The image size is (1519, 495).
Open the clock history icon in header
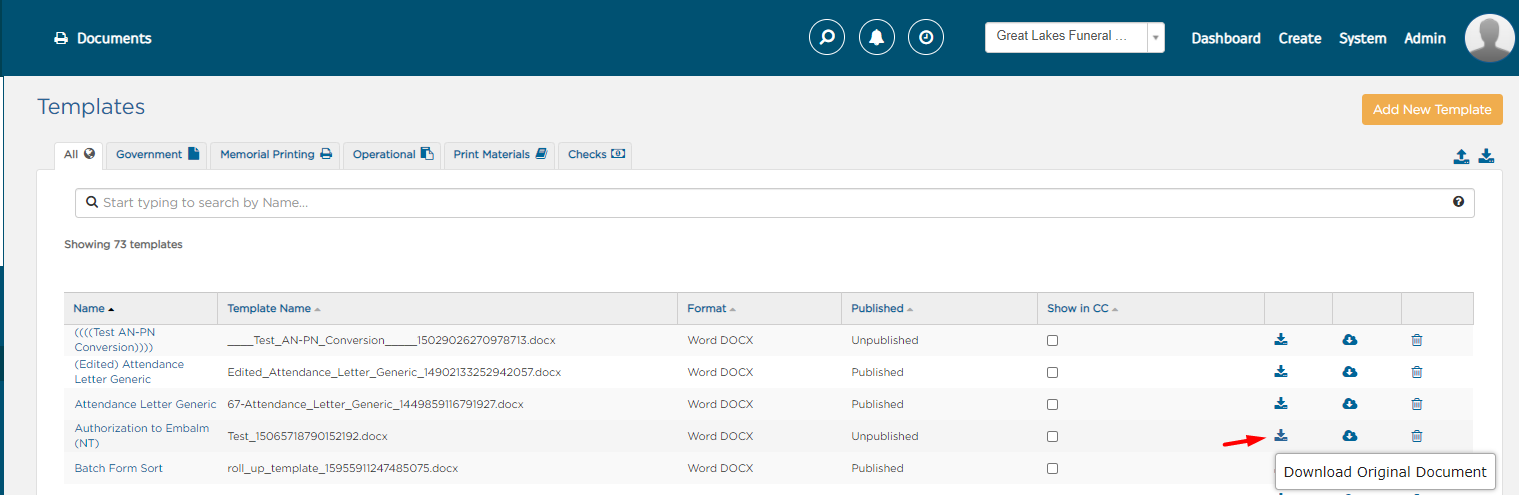pos(926,37)
